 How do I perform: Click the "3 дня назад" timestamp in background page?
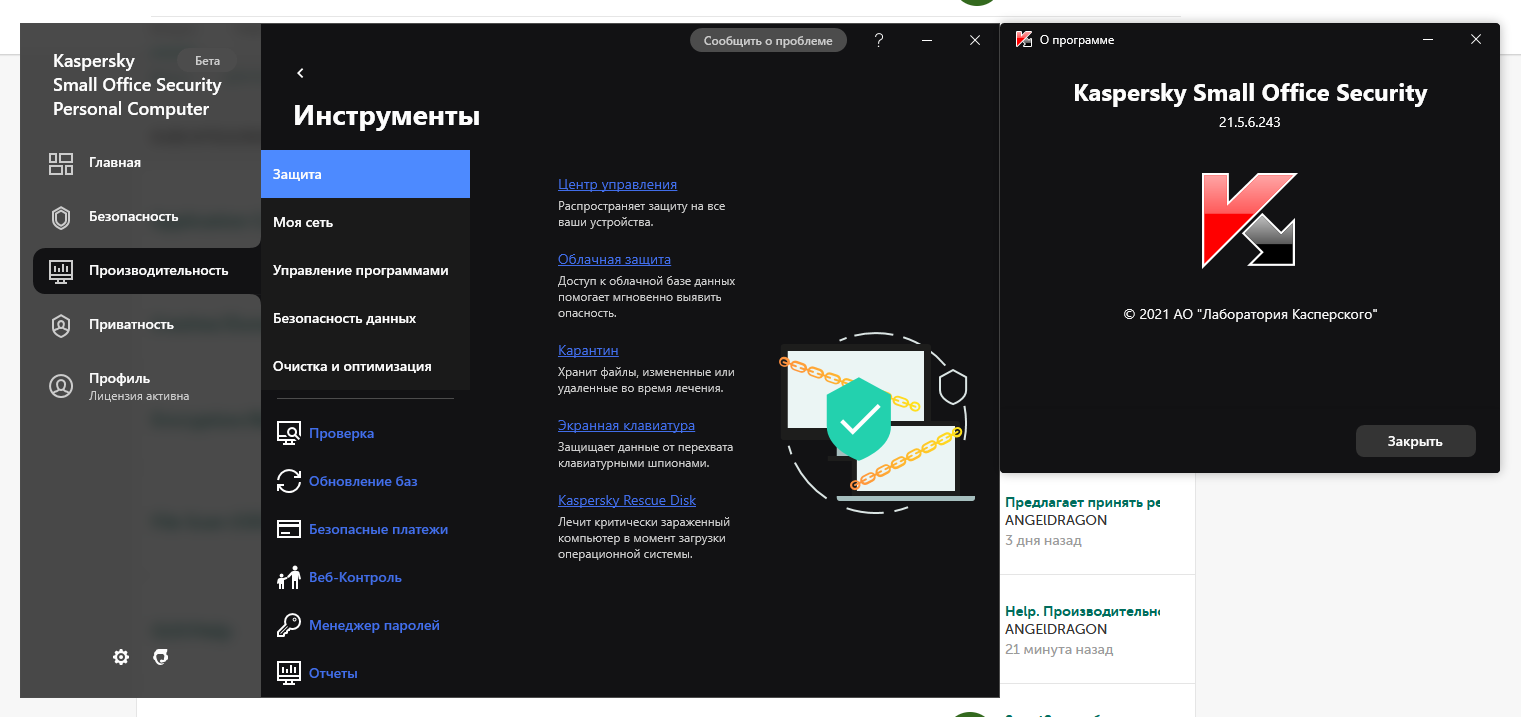click(x=1043, y=541)
